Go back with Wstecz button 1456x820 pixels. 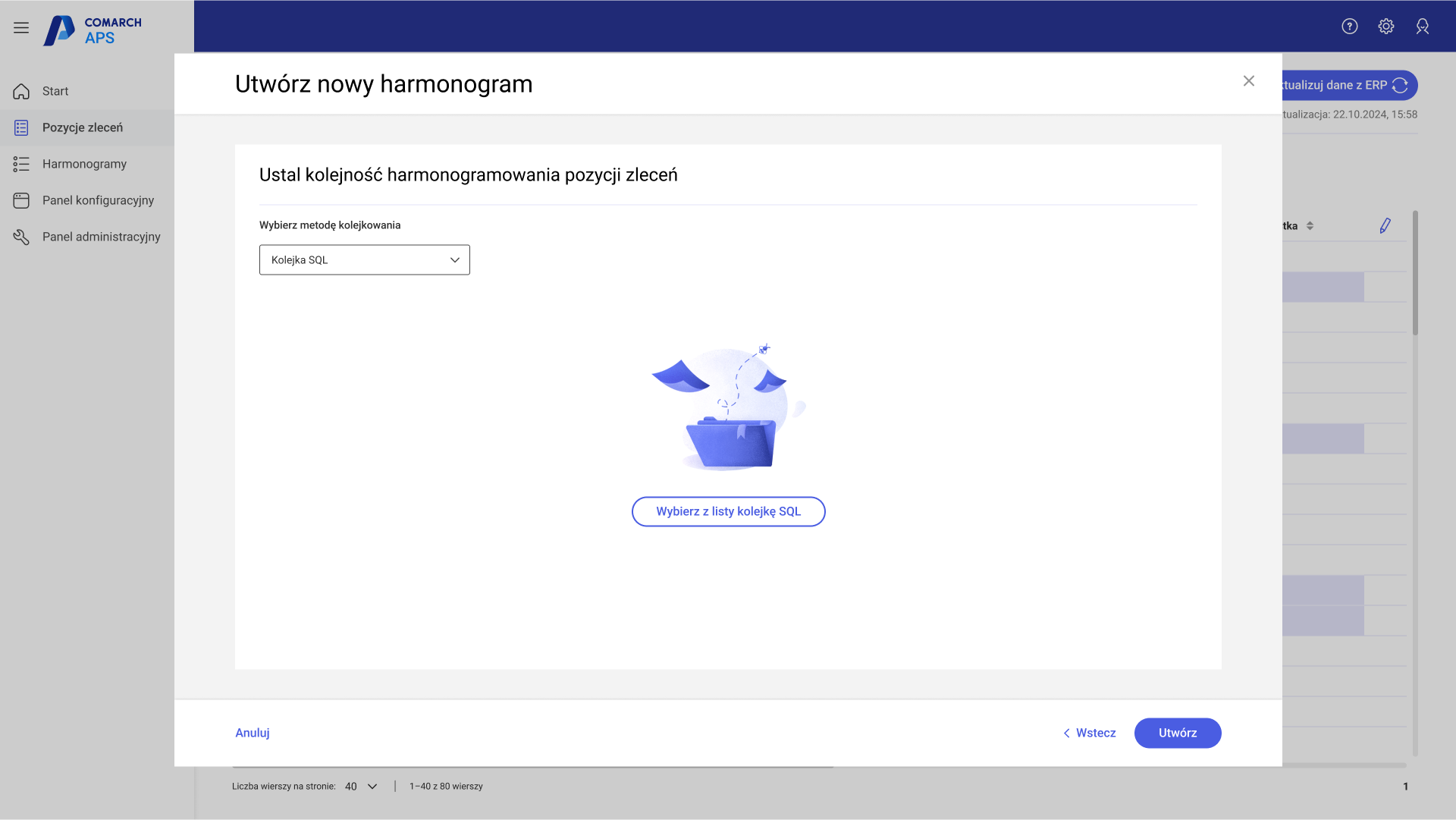(1089, 733)
